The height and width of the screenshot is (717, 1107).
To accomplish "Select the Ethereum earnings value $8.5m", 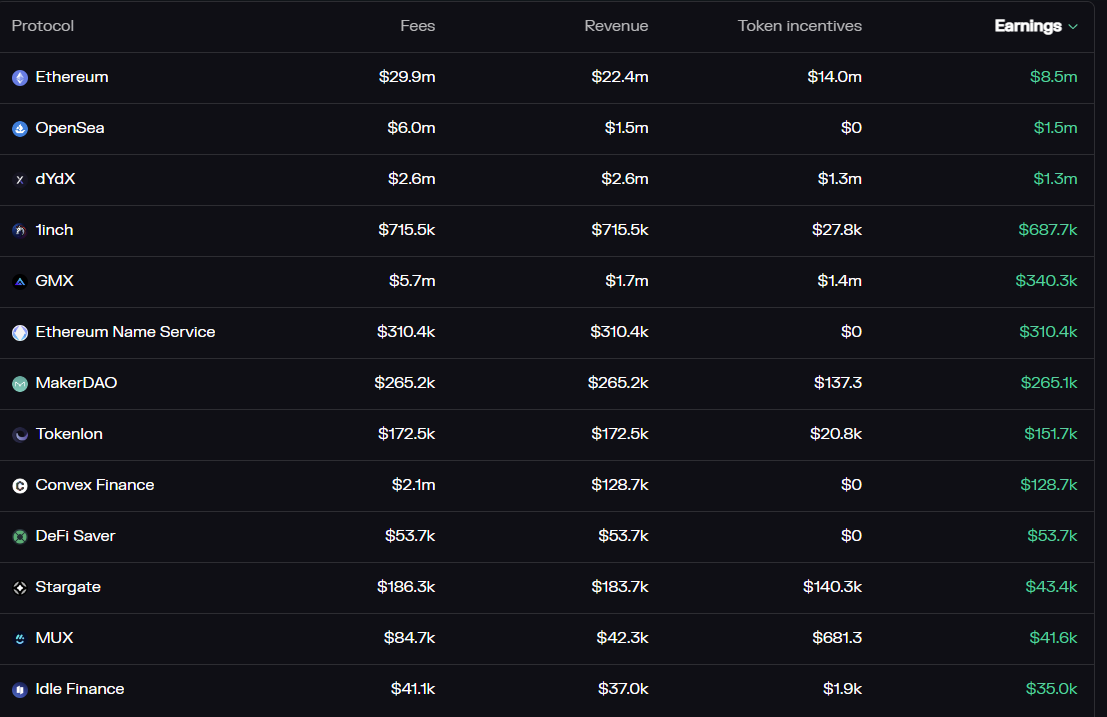I will 1053,77.
